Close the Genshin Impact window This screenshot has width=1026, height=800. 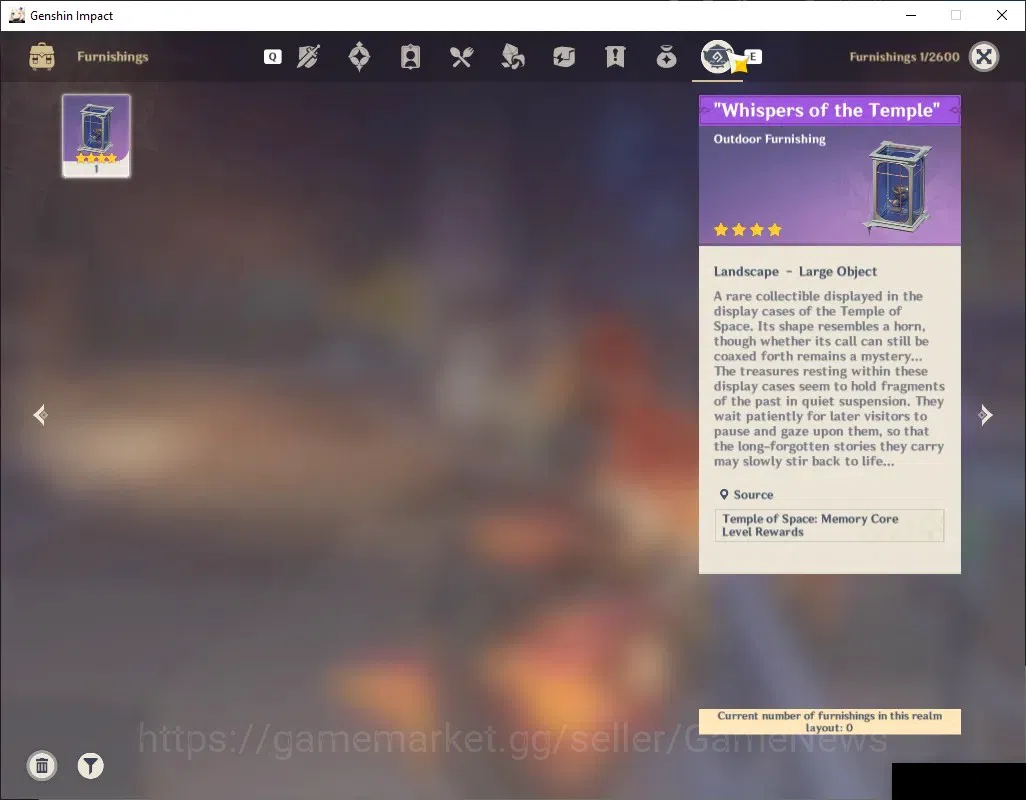coord(1002,15)
